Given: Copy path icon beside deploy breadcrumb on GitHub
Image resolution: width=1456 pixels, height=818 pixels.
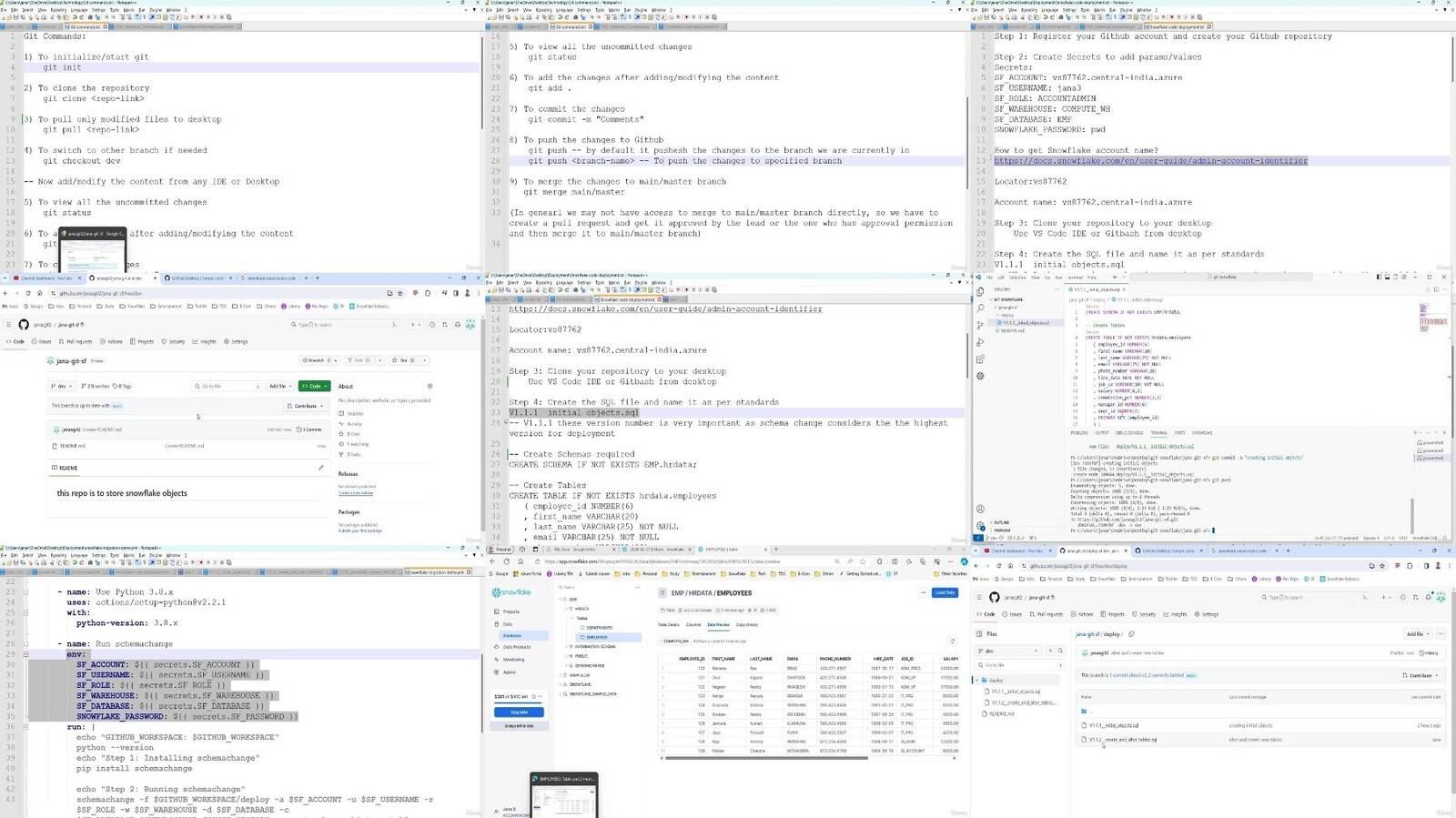Looking at the screenshot, I should click(1131, 634).
